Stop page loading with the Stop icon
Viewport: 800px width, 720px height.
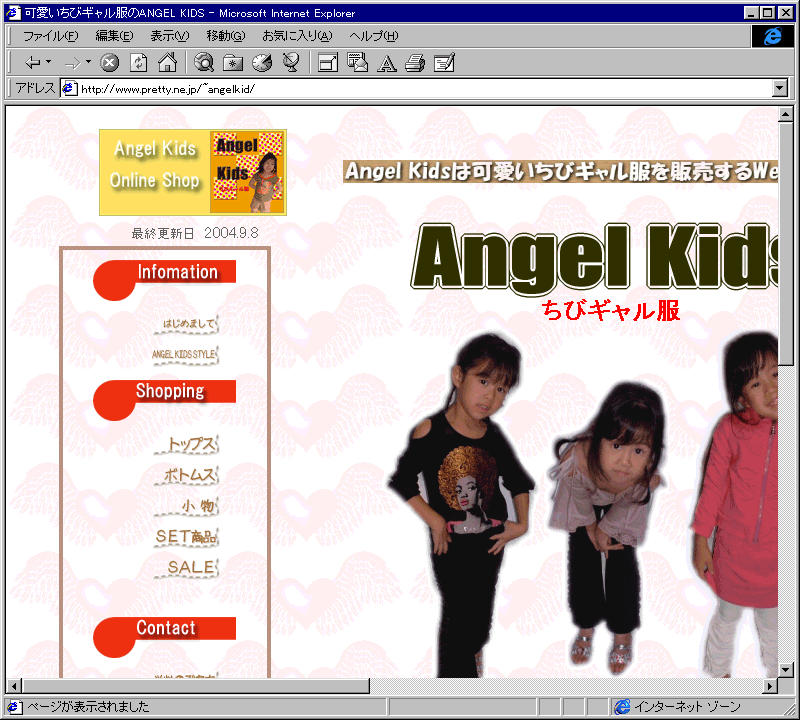click(x=109, y=63)
